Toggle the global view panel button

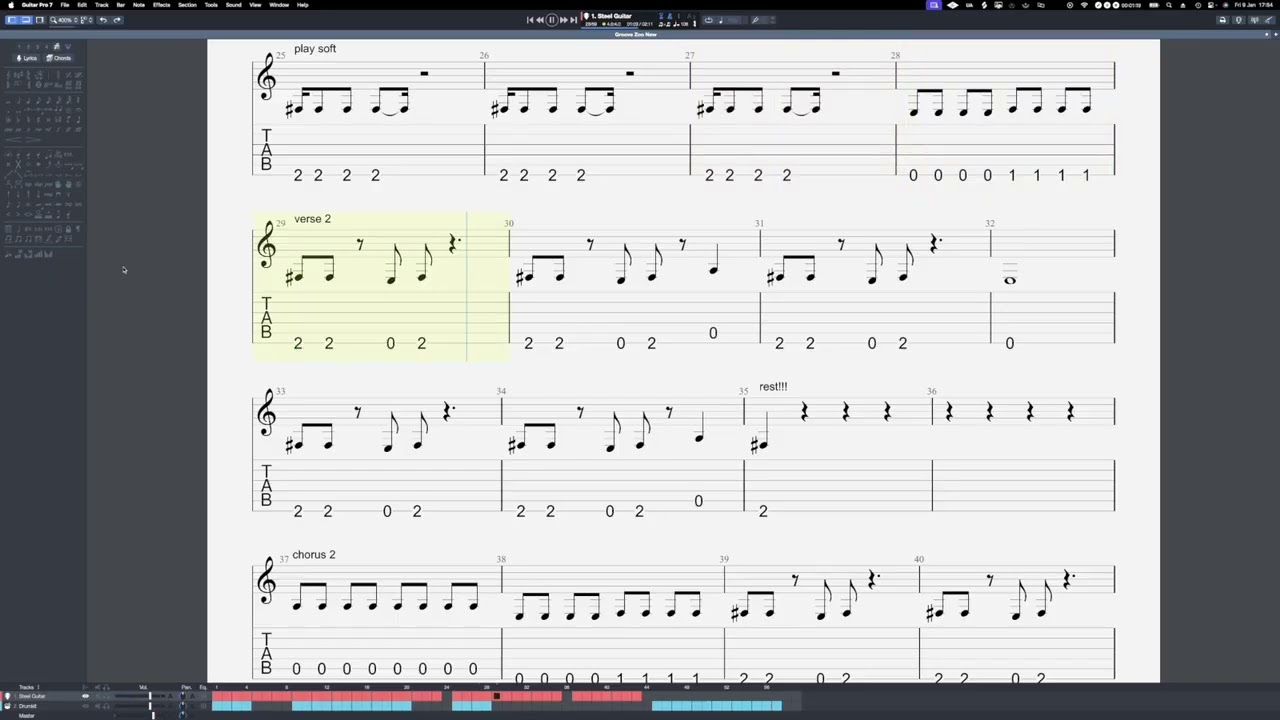click(x=26, y=20)
